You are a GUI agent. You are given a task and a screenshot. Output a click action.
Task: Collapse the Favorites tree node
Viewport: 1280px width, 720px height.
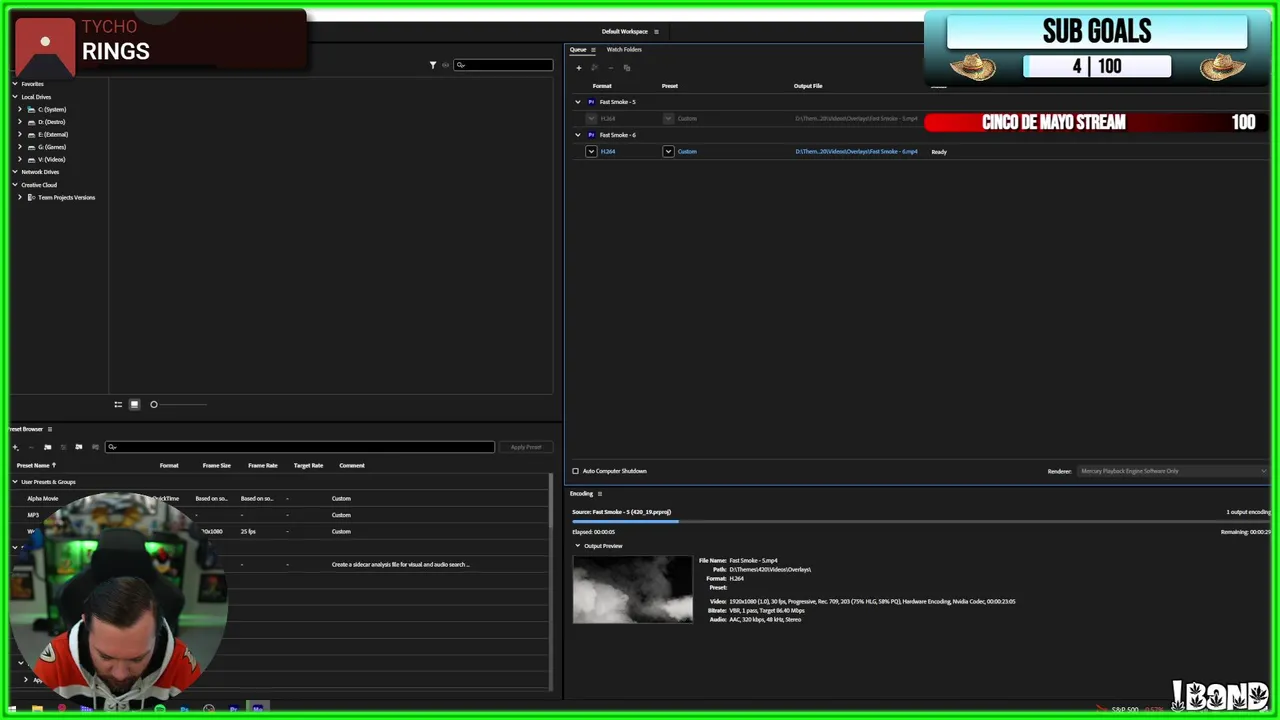pos(15,84)
